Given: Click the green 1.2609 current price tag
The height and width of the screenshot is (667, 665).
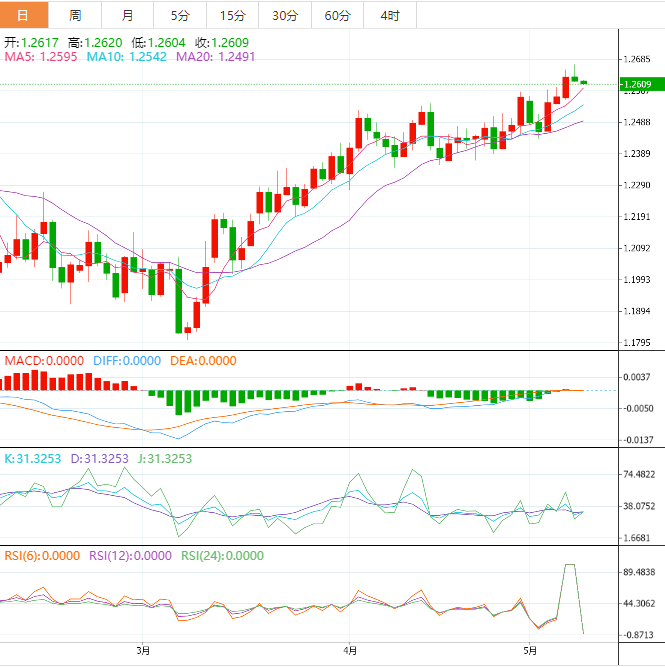Looking at the screenshot, I should (x=636, y=85).
